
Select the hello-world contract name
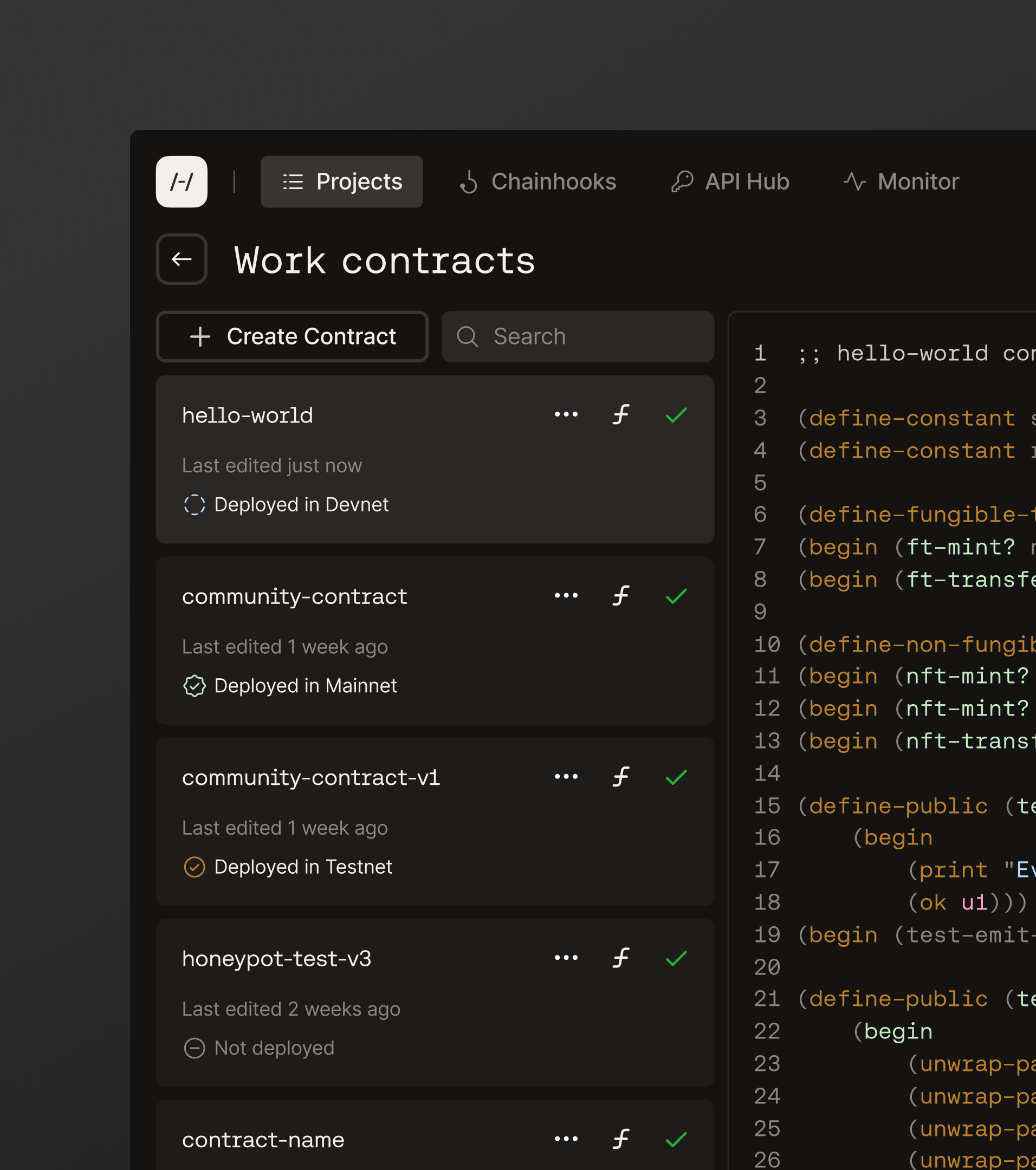248,415
